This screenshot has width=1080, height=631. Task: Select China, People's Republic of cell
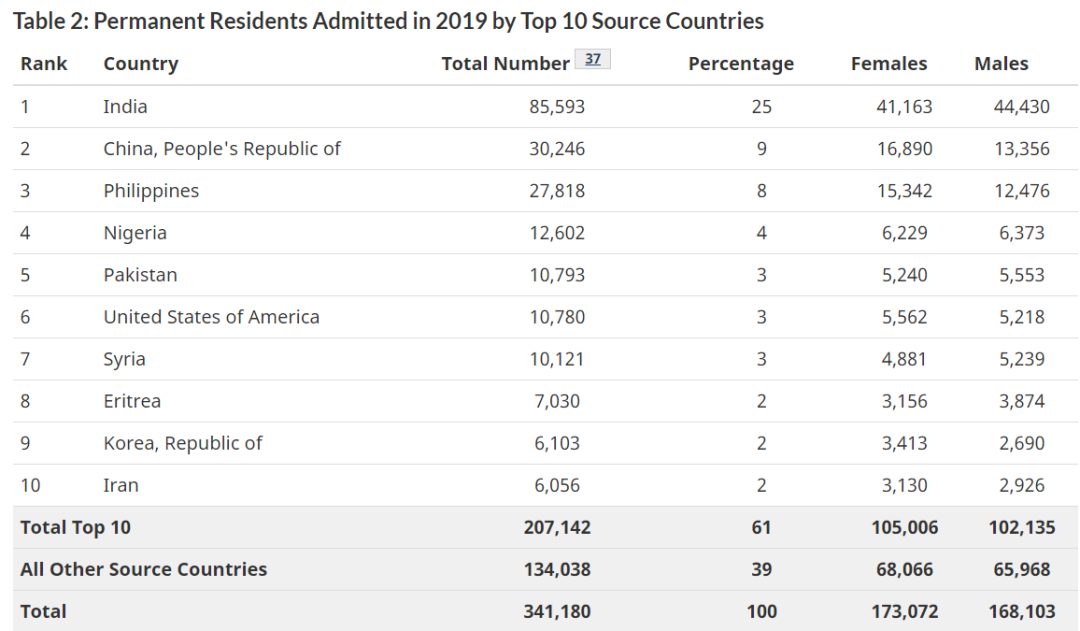(222, 149)
